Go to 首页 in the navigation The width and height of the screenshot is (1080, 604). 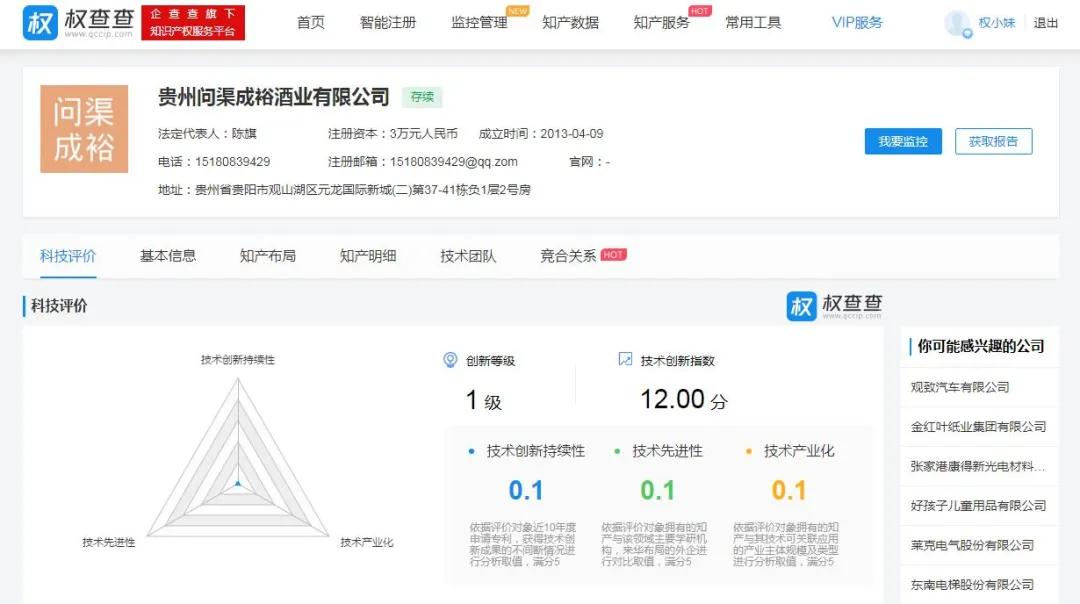pyautogui.click(x=311, y=23)
